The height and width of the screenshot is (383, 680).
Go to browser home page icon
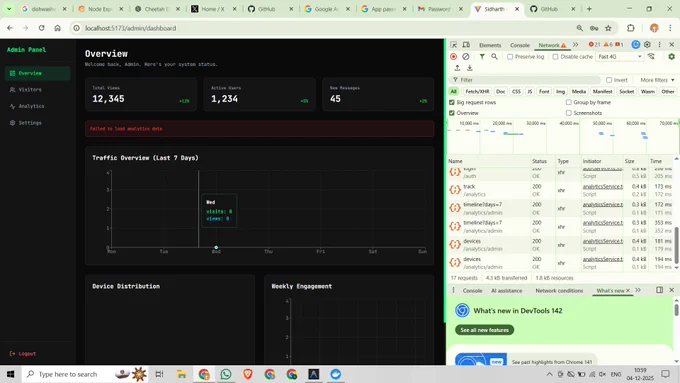pyautogui.click(x=57, y=28)
